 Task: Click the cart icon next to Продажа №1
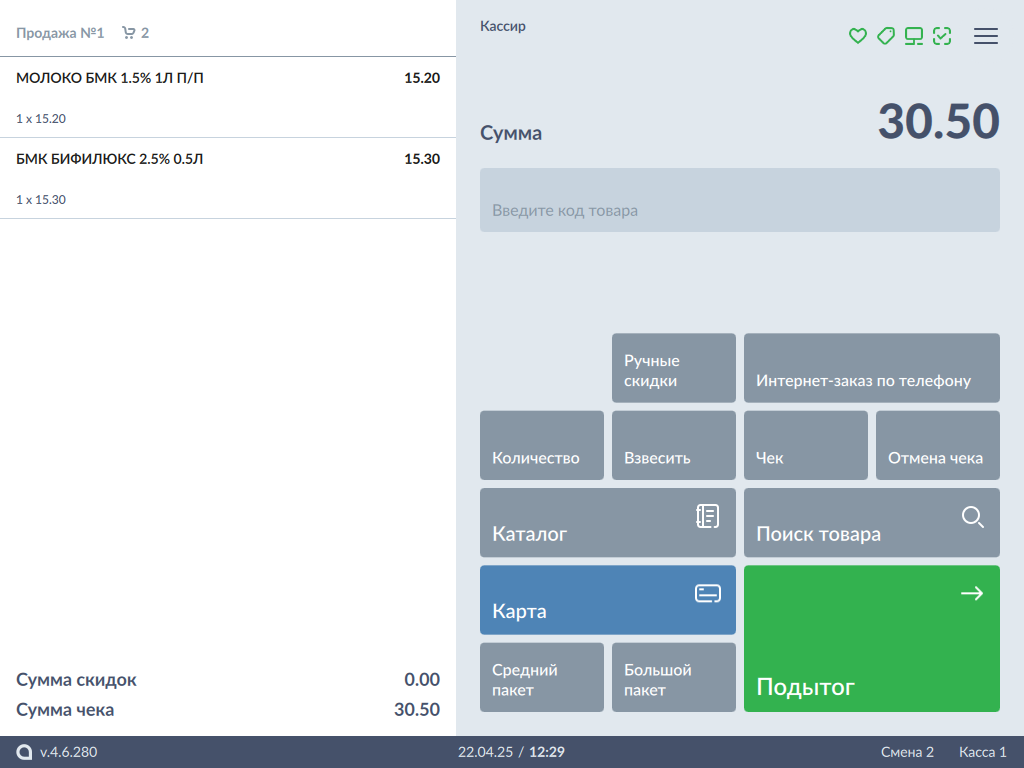coord(128,33)
